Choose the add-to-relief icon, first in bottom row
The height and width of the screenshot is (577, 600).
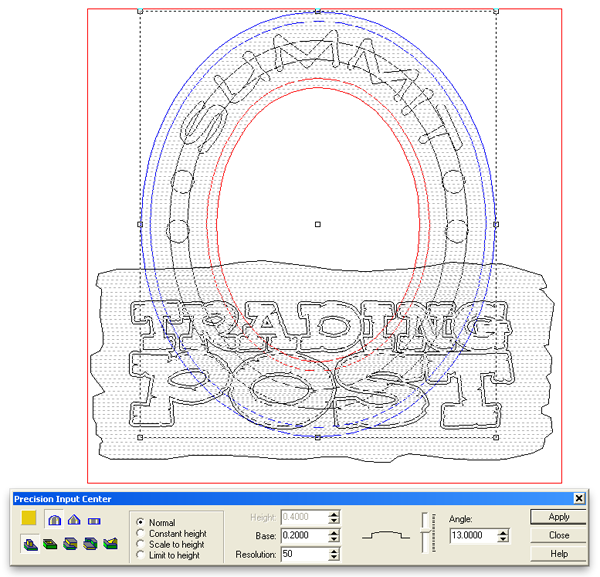tap(30, 544)
